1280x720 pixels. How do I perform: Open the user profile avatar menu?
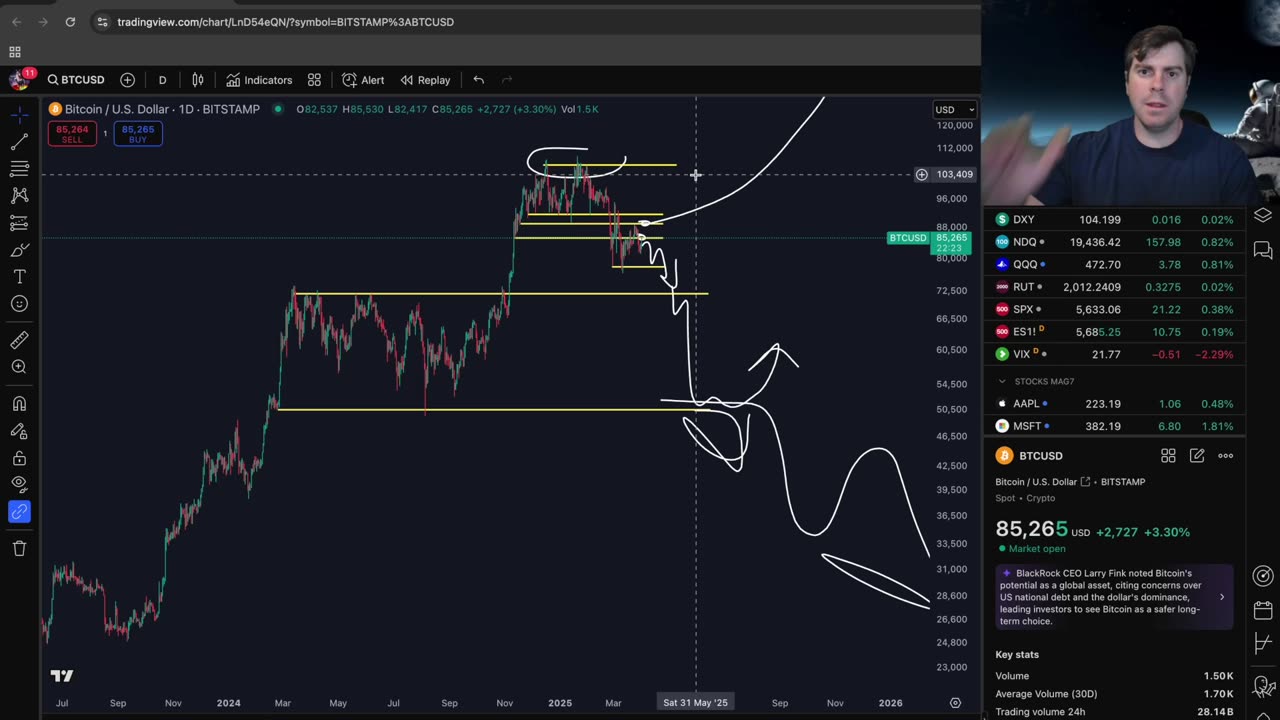click(x=18, y=80)
